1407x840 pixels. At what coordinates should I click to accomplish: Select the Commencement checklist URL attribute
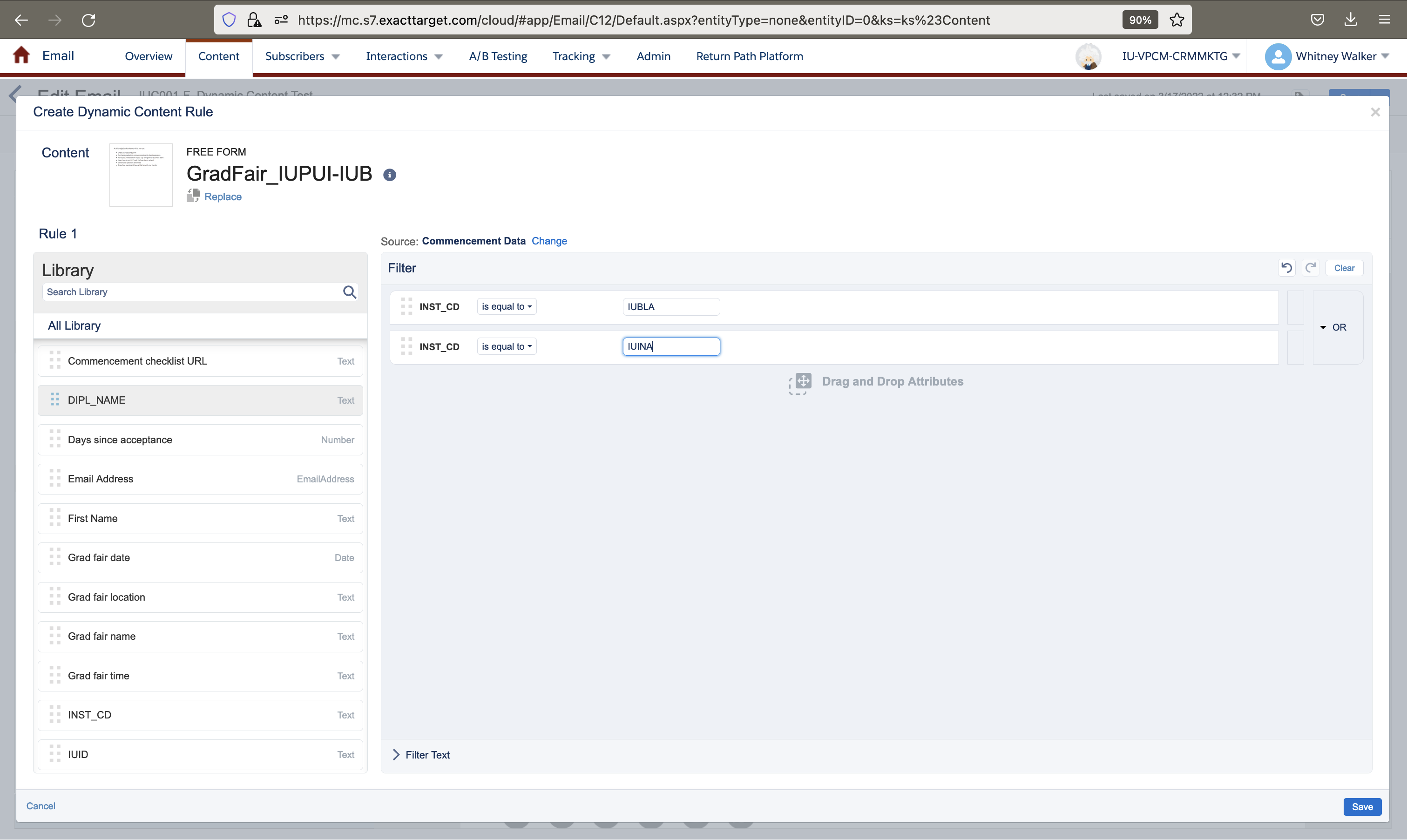pyautogui.click(x=200, y=361)
